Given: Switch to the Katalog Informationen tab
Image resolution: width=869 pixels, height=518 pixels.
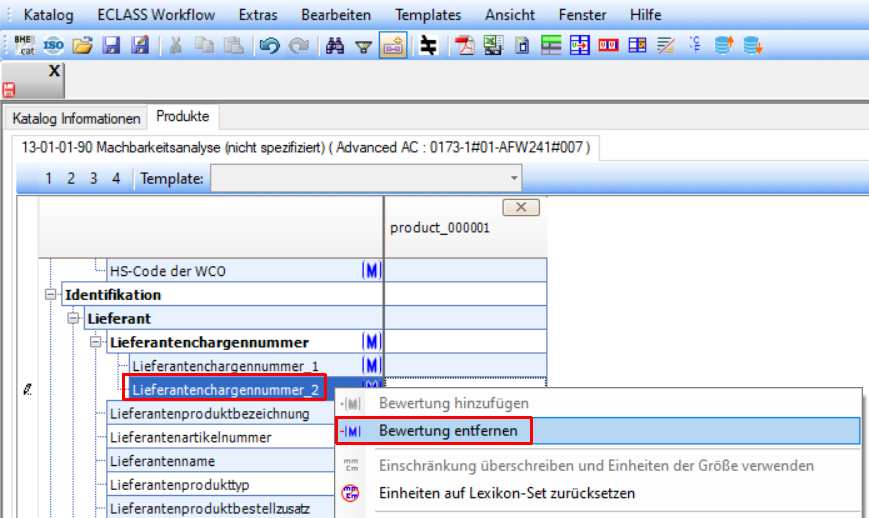Looking at the screenshot, I should [x=76, y=119].
